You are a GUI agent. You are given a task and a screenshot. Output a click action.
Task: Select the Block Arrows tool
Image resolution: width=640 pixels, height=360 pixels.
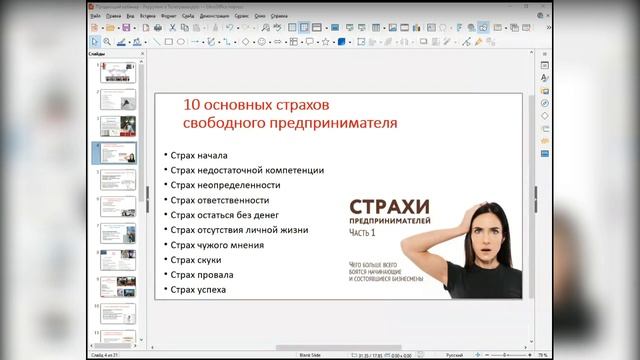(278, 42)
